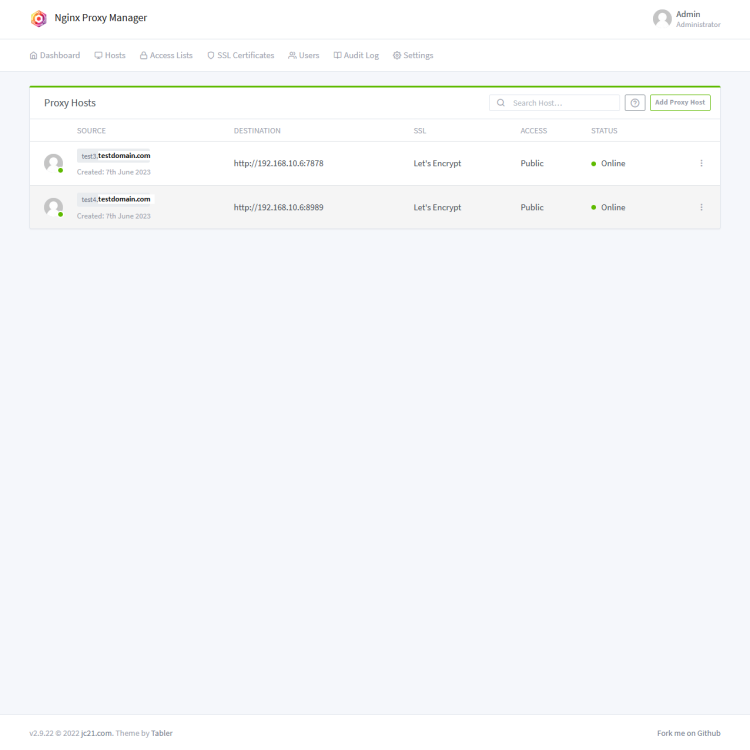Click the destination http://192.168.10.6:7878
The width and height of the screenshot is (750, 750).
coord(278,164)
